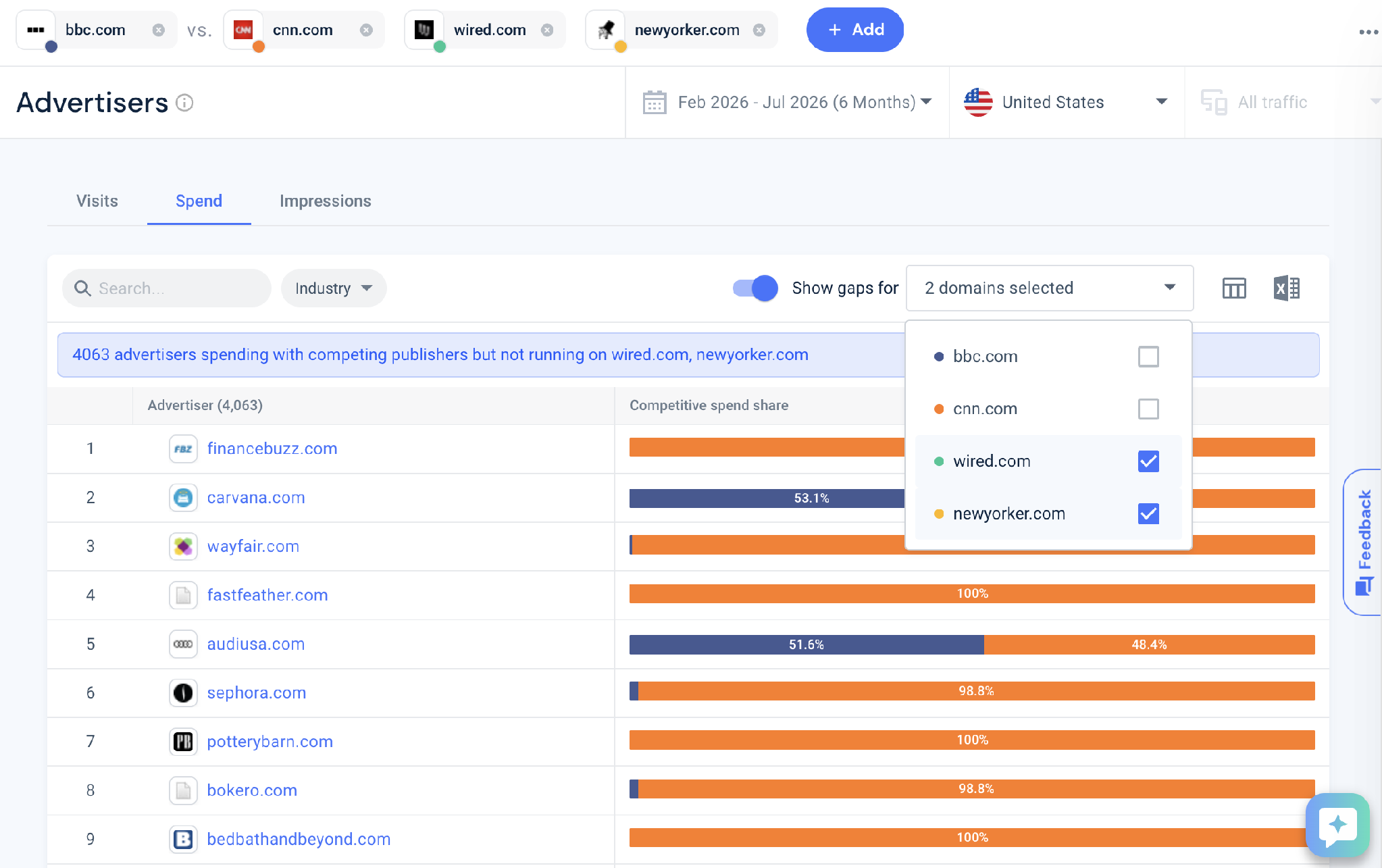Screen dimensions: 1382x868
Task: Focus the advertiser Search field
Action: point(167,288)
